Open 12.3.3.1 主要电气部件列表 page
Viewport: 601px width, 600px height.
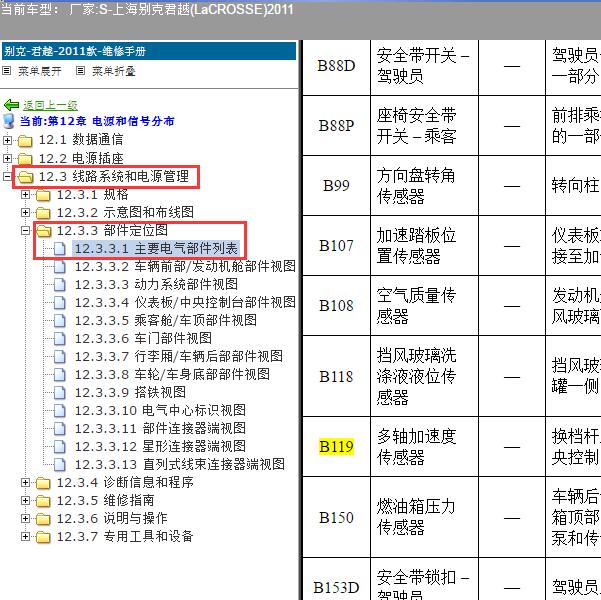[156, 249]
